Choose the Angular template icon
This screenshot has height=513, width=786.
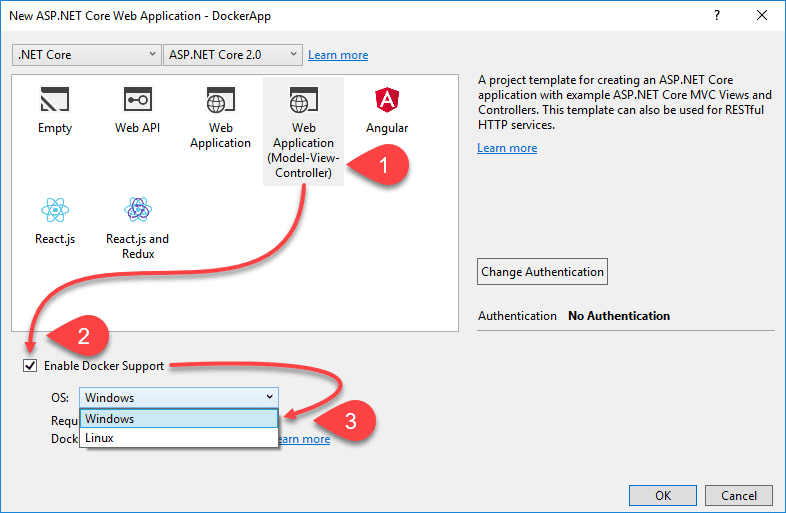(x=387, y=99)
